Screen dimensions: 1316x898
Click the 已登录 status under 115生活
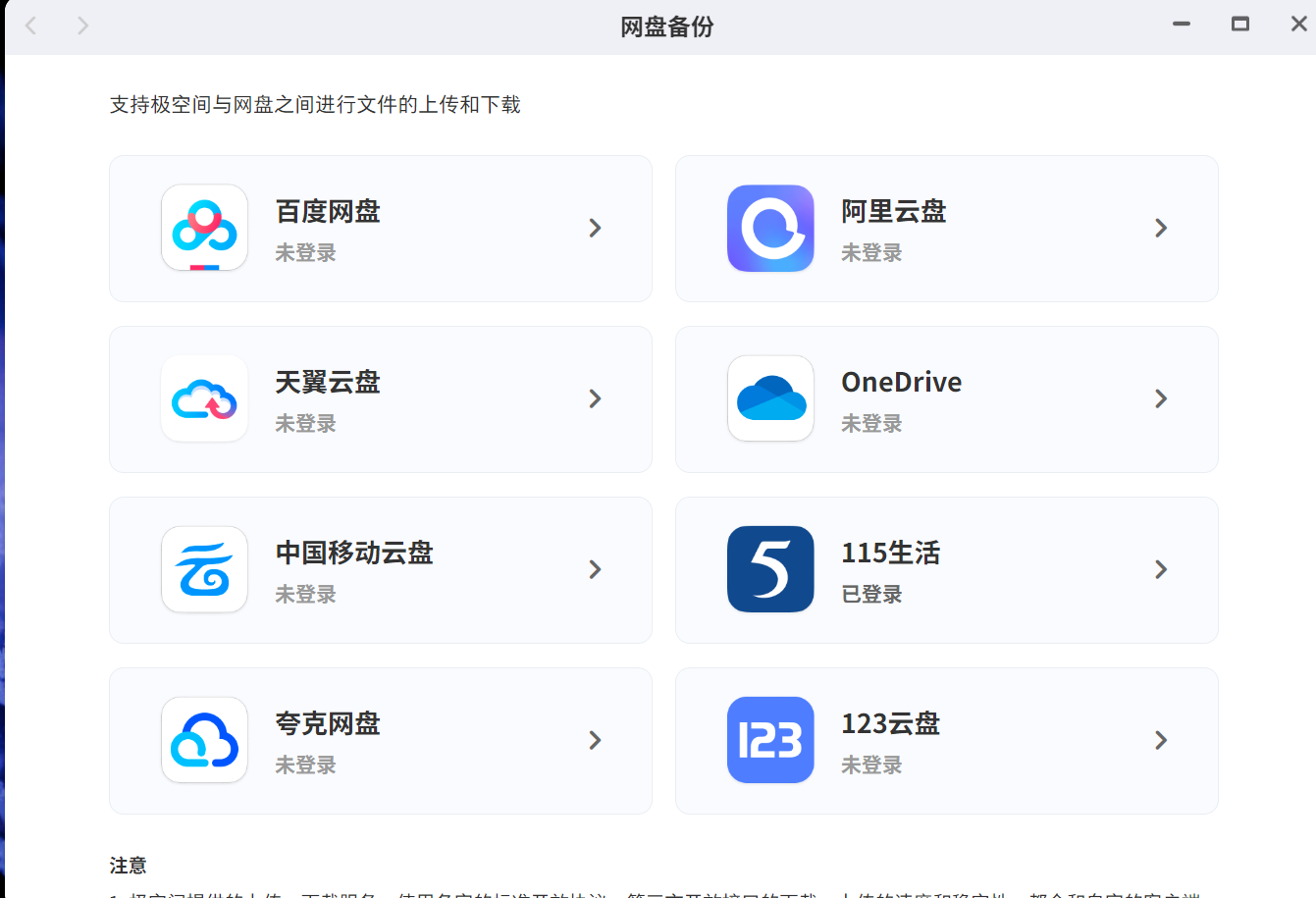(x=871, y=595)
